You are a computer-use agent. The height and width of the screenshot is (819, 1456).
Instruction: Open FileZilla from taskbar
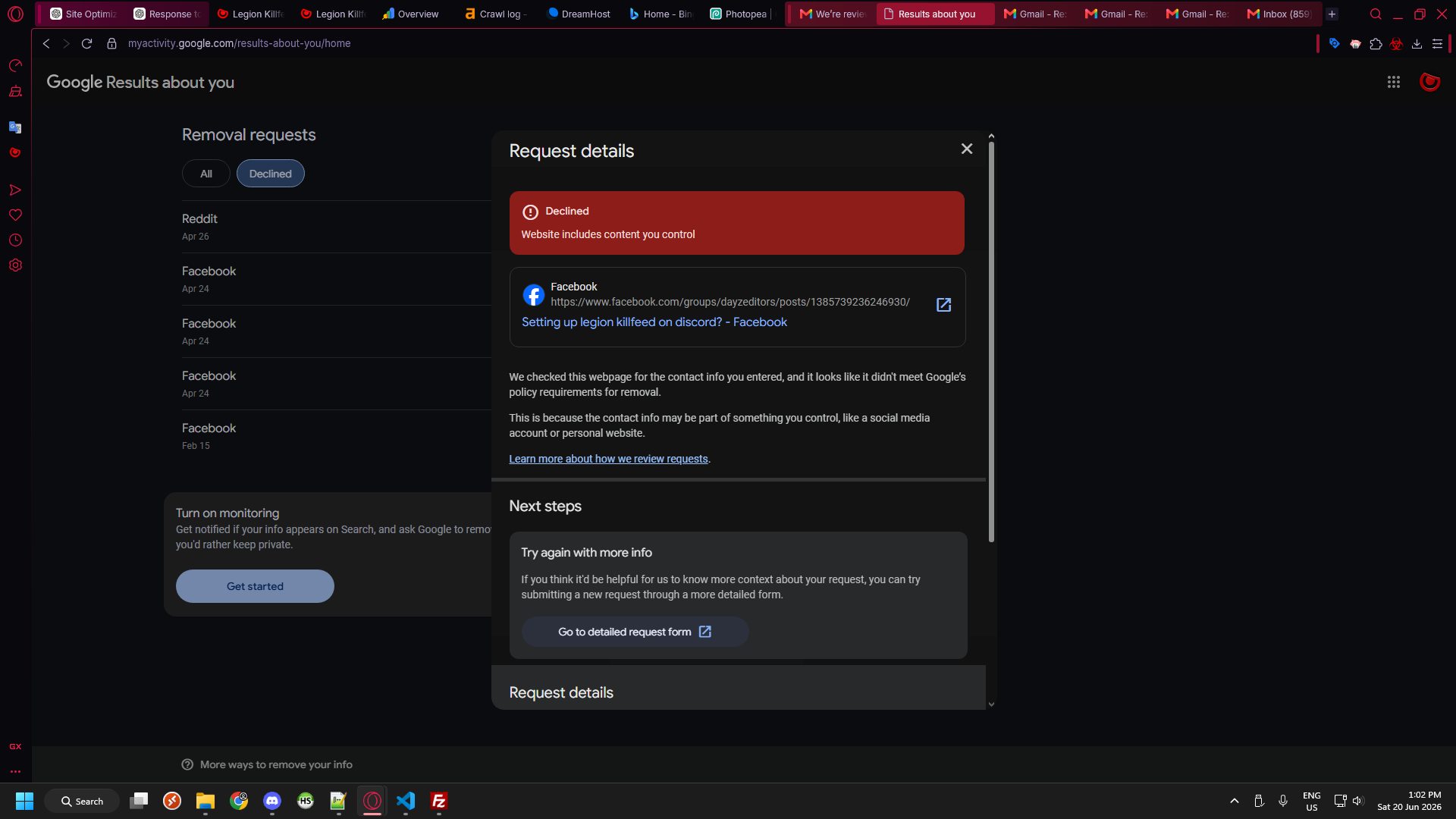click(439, 801)
